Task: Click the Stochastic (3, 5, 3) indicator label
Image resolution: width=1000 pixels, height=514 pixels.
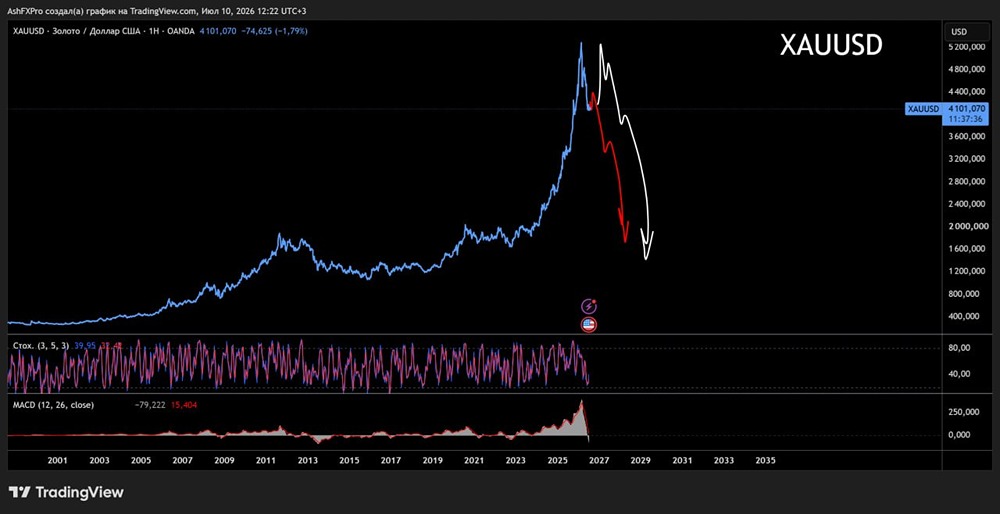Action: point(42,345)
